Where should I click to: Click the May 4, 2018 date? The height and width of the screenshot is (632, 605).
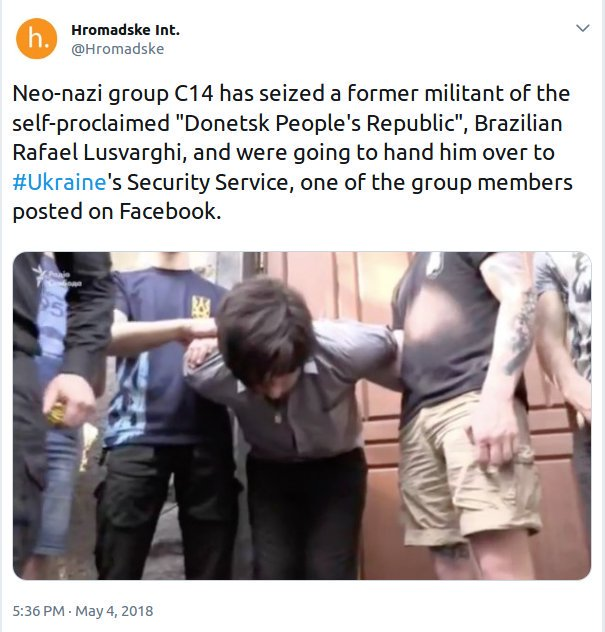click(x=114, y=611)
